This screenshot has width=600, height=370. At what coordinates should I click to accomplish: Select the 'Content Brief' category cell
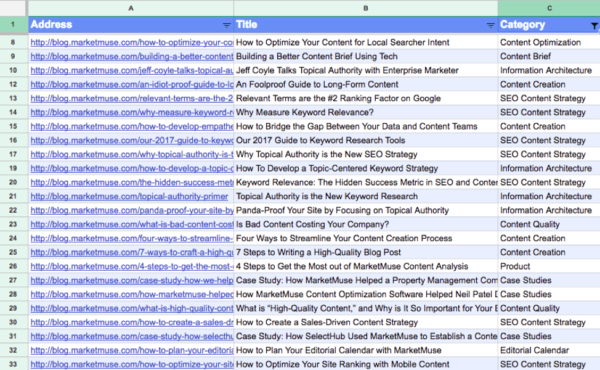coord(549,57)
